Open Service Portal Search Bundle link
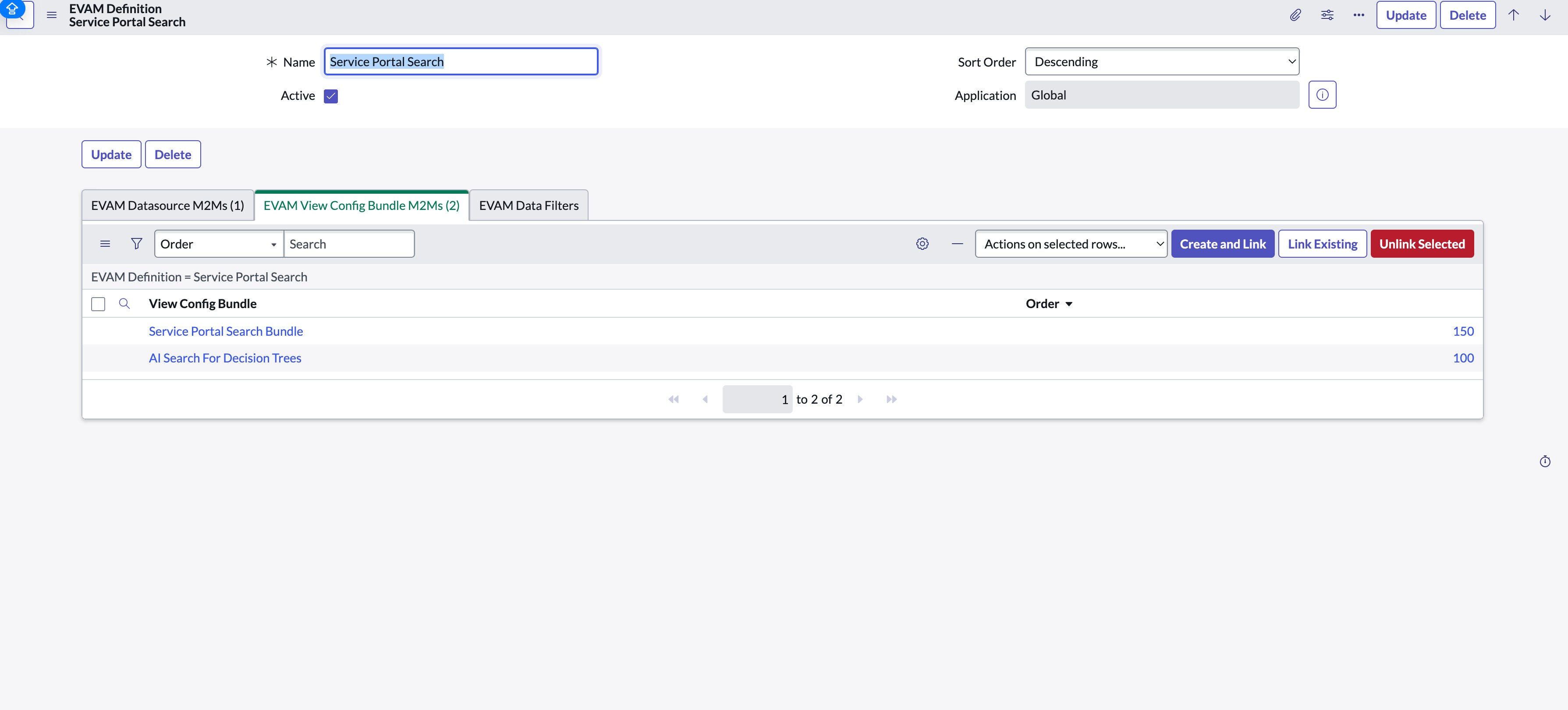Screen dimensions: 1568x710 click(x=226, y=331)
